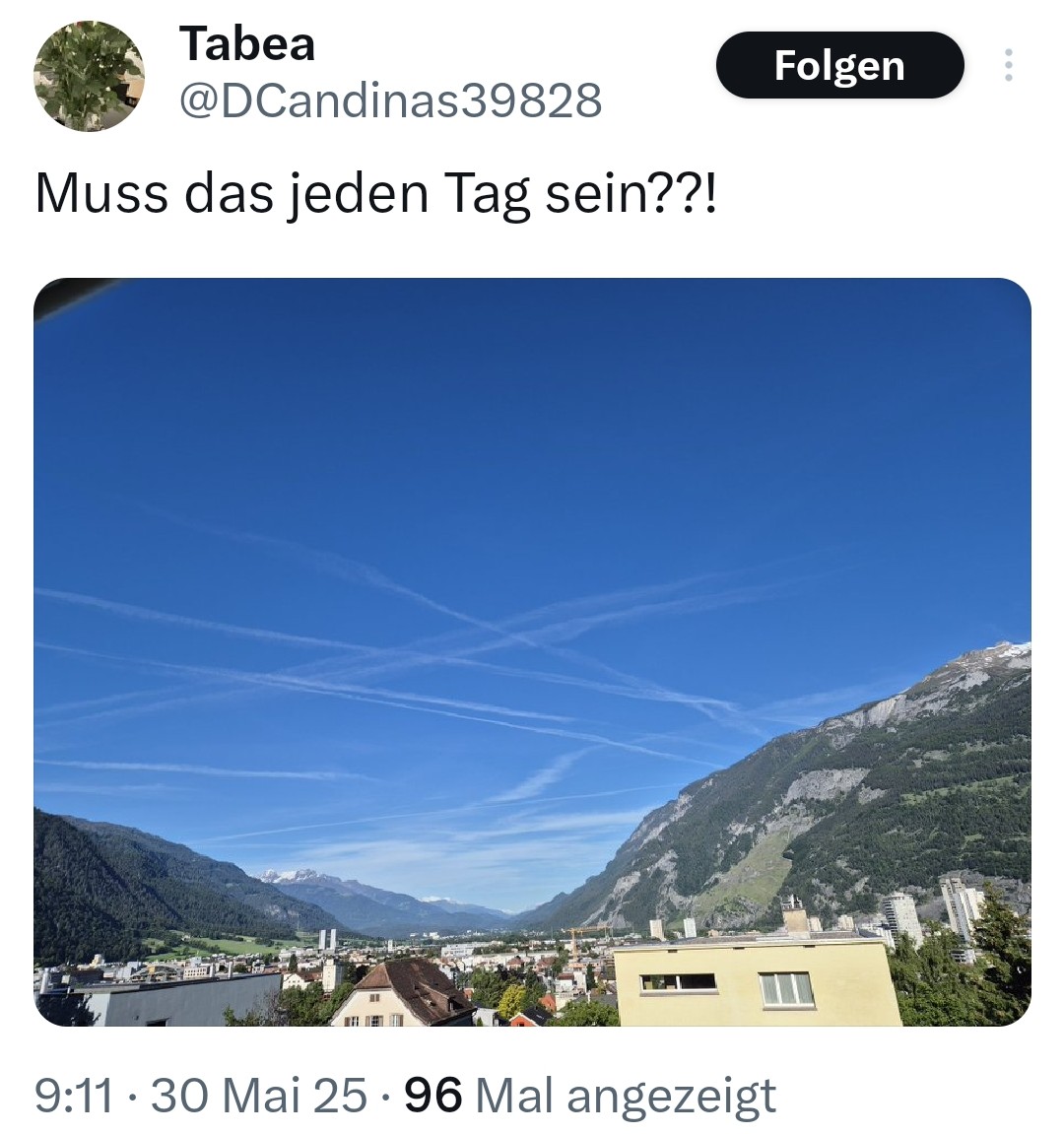The image size is (1064, 1134).
Task: Click the white-framed window on the yellow building
Action: point(787,988)
